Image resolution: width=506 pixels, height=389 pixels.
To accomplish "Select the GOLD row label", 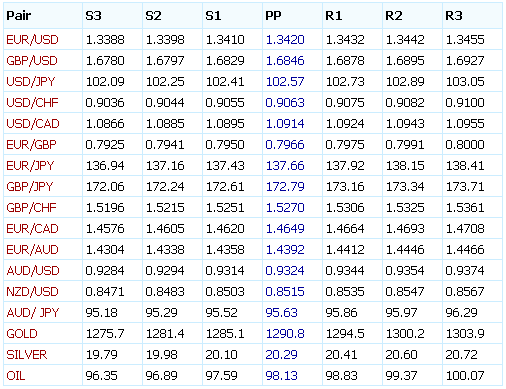I will pyautogui.click(x=22, y=334).
